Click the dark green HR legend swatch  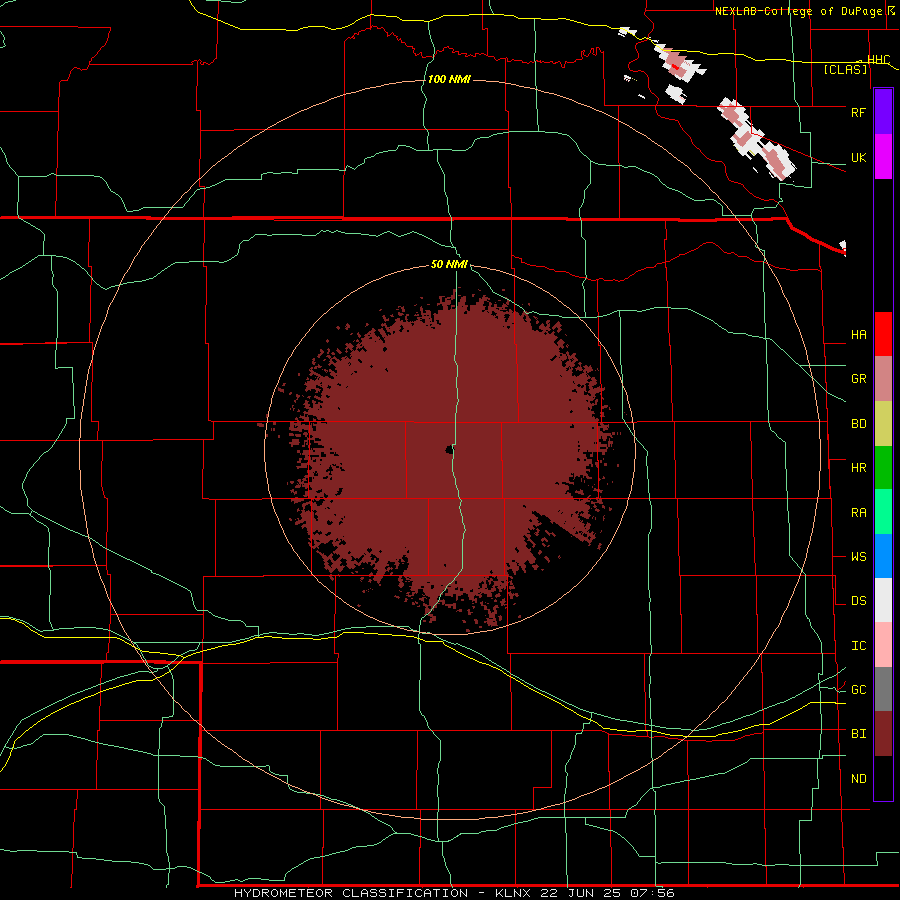pyautogui.click(x=883, y=467)
